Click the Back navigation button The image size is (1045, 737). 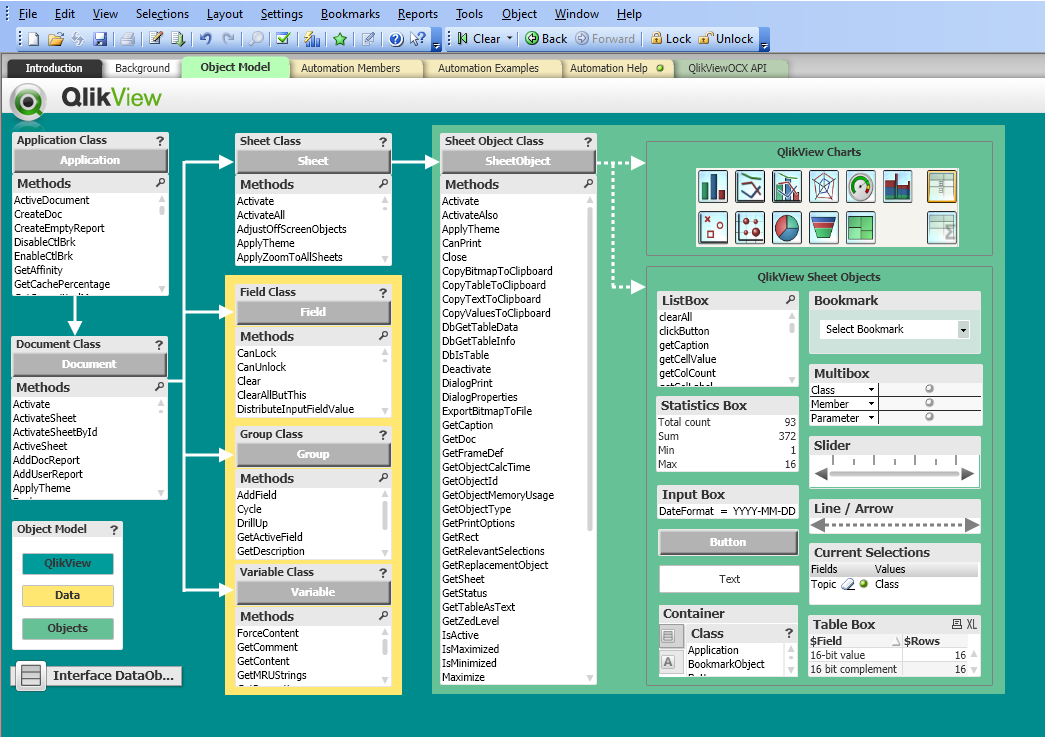point(546,39)
